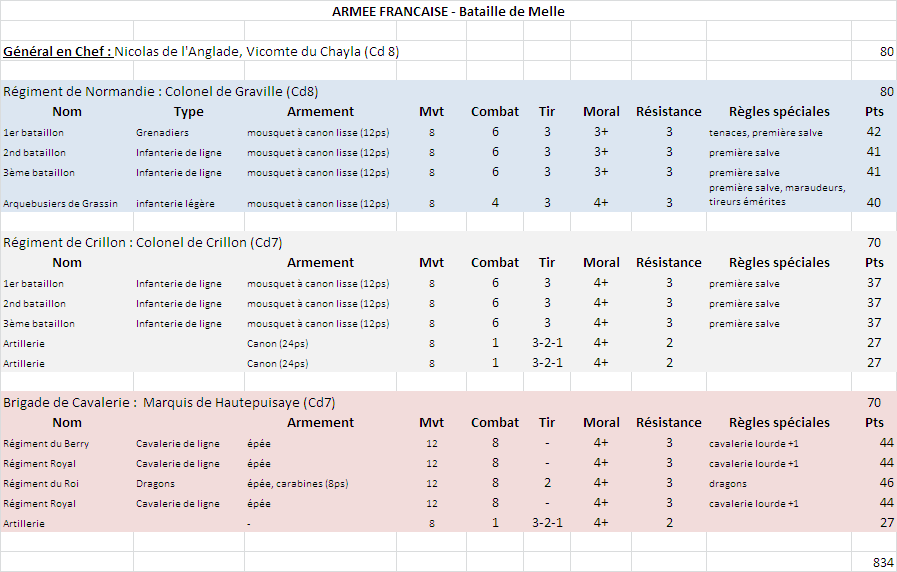This screenshot has height=572, width=897.
Task: Select the Général en Chef points value 80
Action: click(x=886, y=51)
